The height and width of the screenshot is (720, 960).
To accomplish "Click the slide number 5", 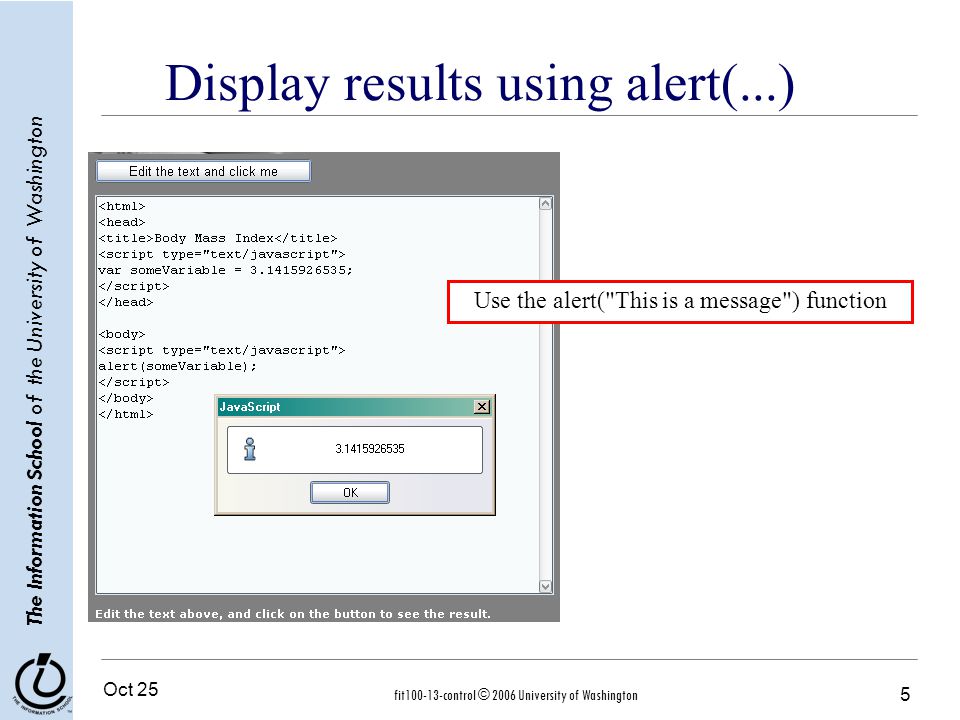I will pyautogui.click(x=905, y=694).
